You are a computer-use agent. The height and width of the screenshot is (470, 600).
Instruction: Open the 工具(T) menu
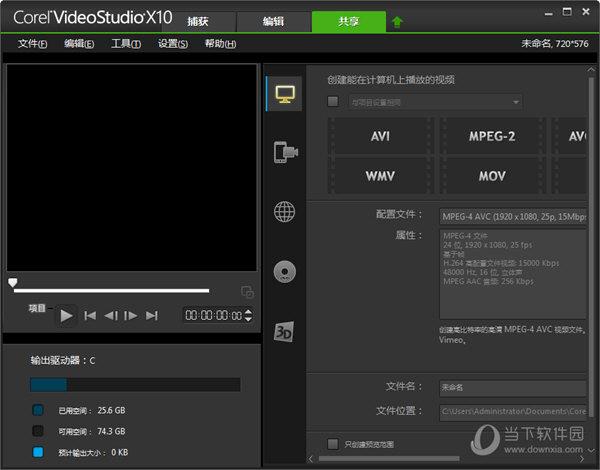[x=126, y=44]
